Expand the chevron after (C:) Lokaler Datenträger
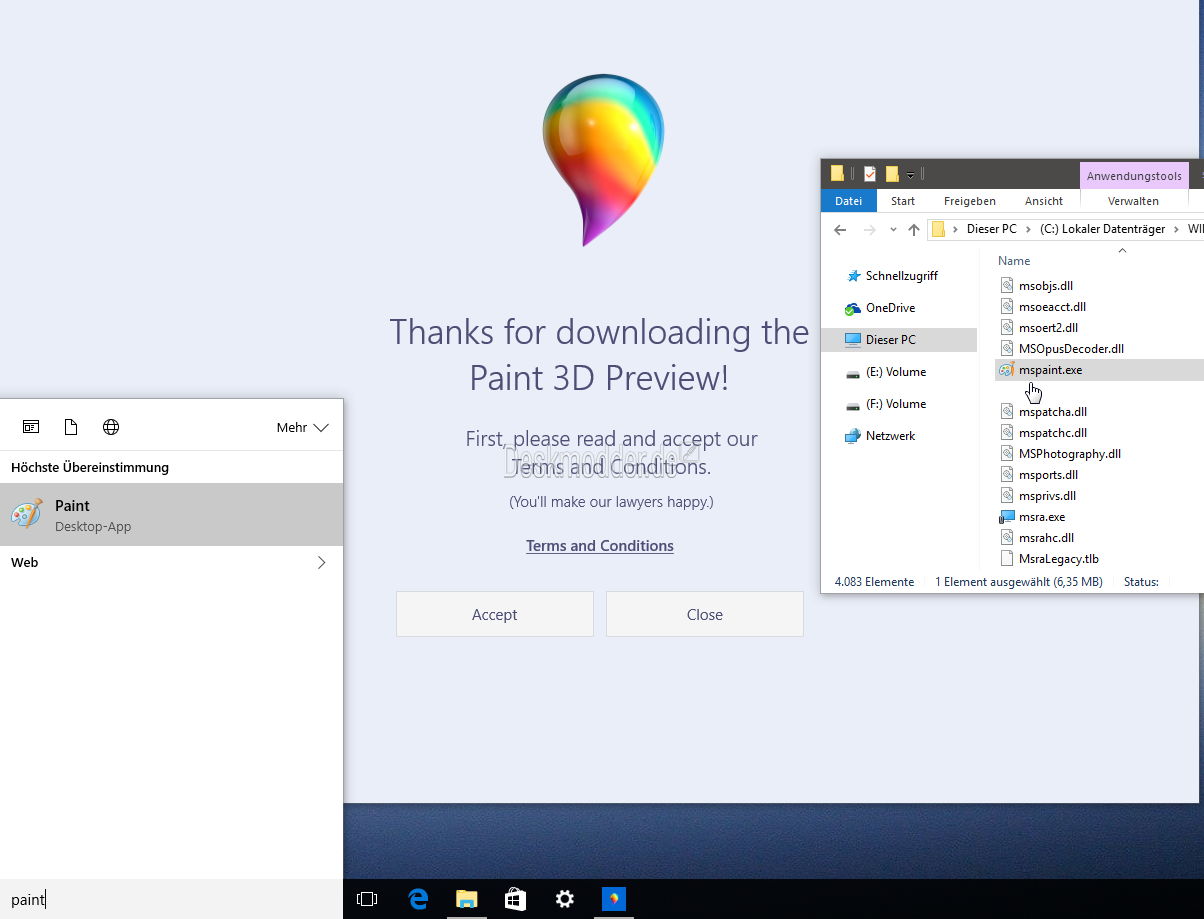1204x919 pixels. tap(1177, 229)
